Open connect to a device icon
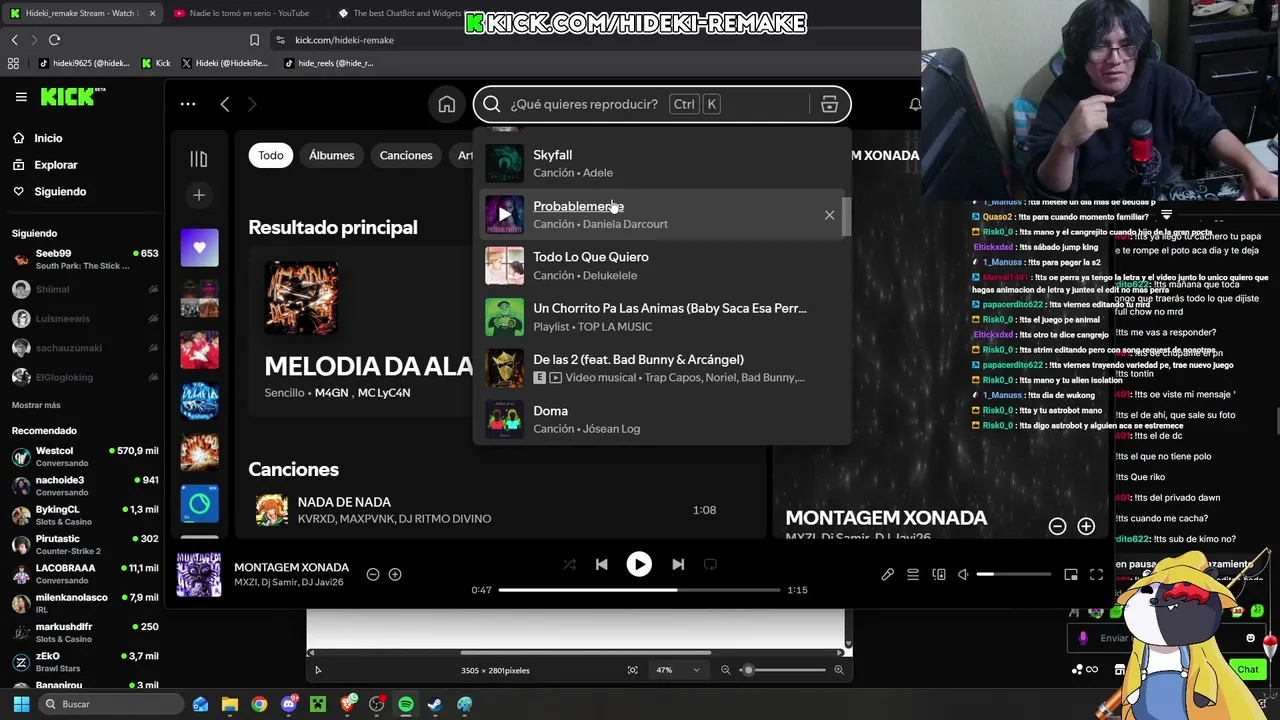1280x720 pixels. coord(939,575)
